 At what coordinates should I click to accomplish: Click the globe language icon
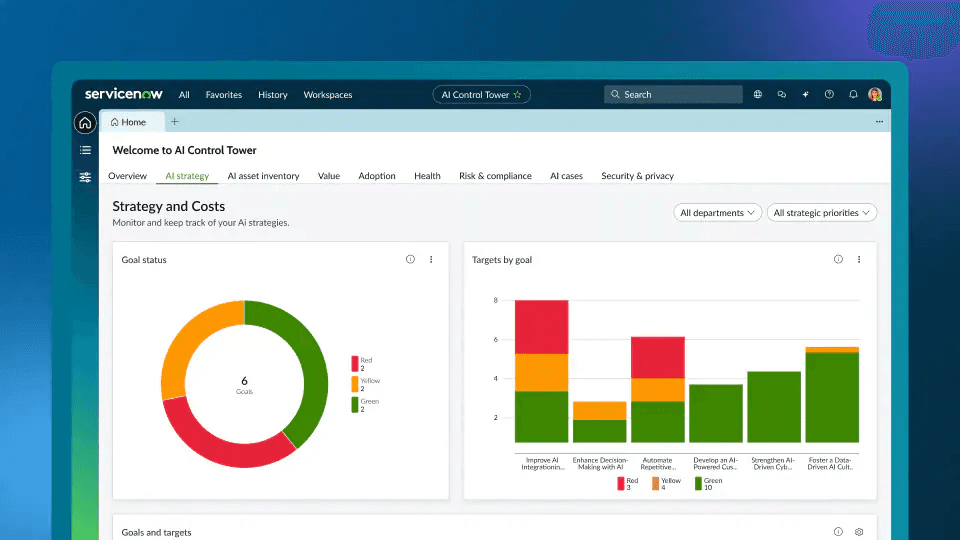click(758, 94)
